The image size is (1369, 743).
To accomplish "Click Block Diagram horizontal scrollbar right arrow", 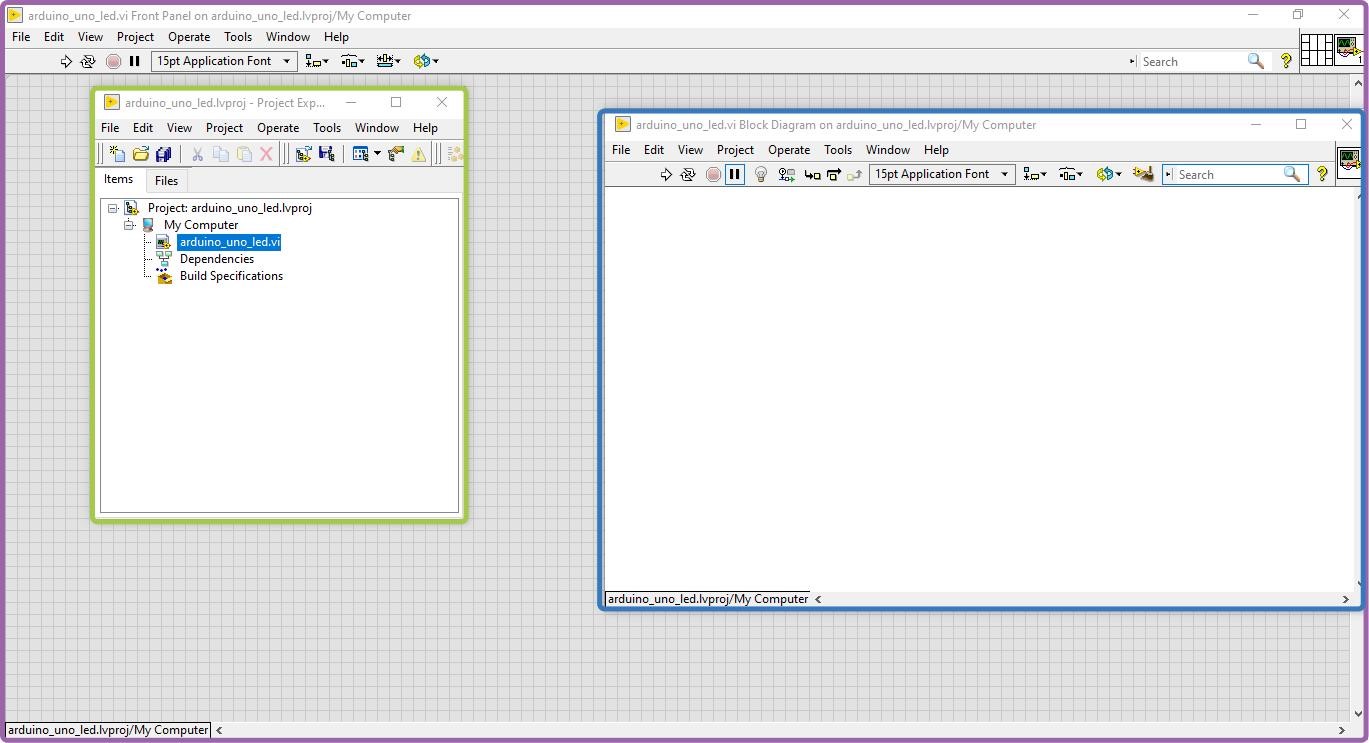I will point(1345,599).
